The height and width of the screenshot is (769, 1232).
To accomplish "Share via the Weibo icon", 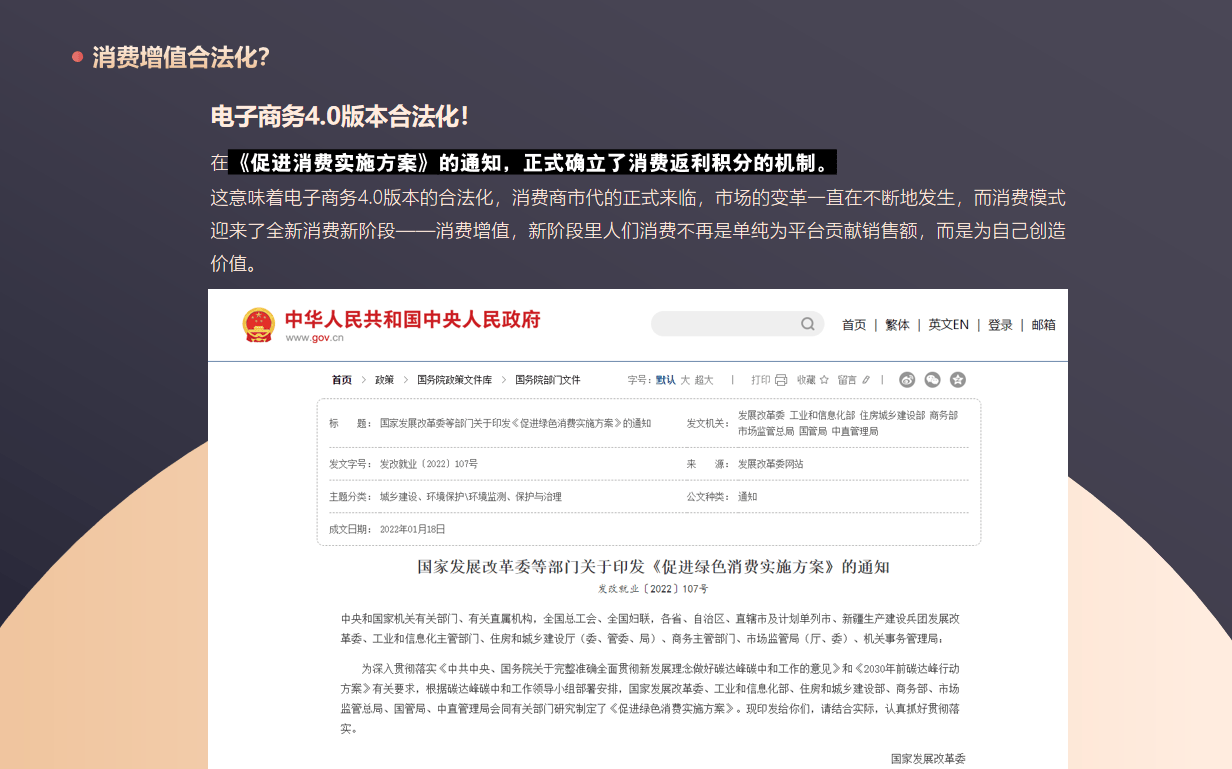I will pyautogui.click(x=907, y=380).
